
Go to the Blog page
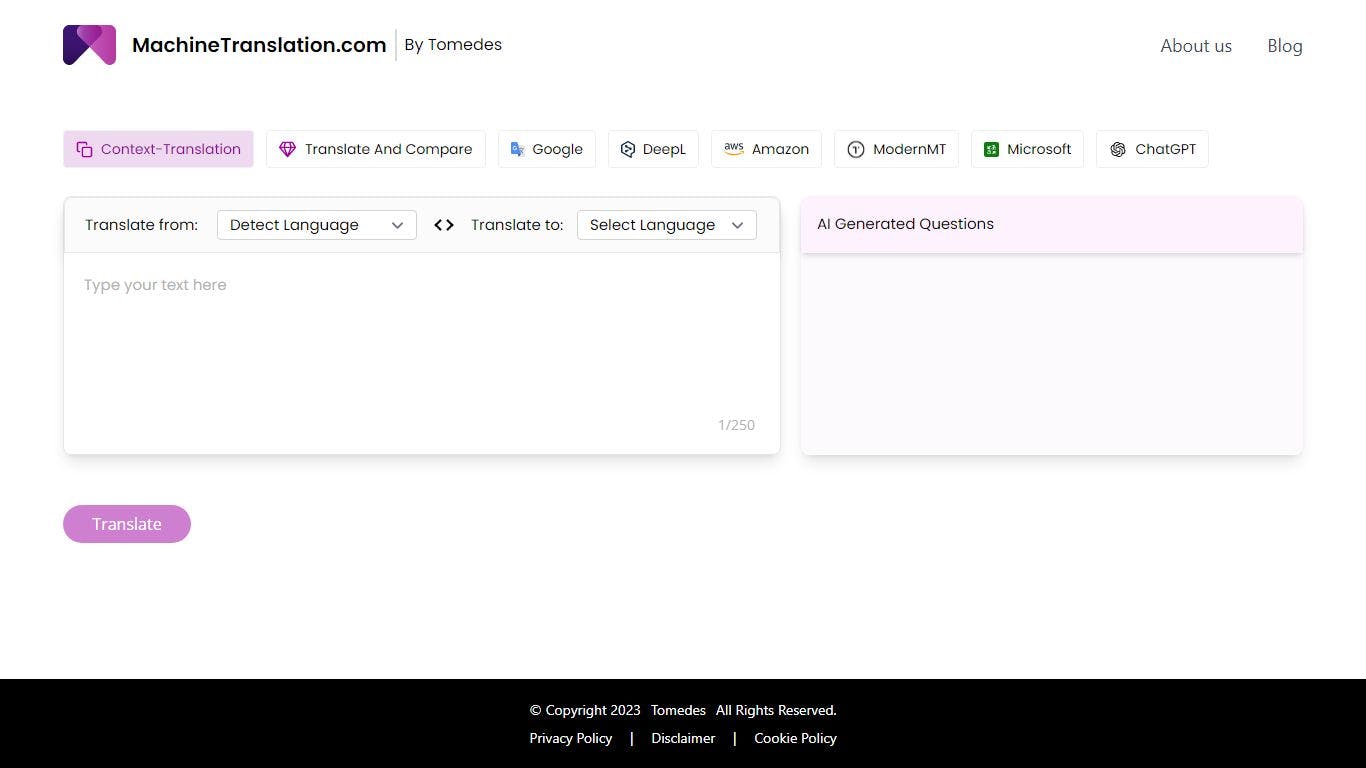tap(1284, 46)
